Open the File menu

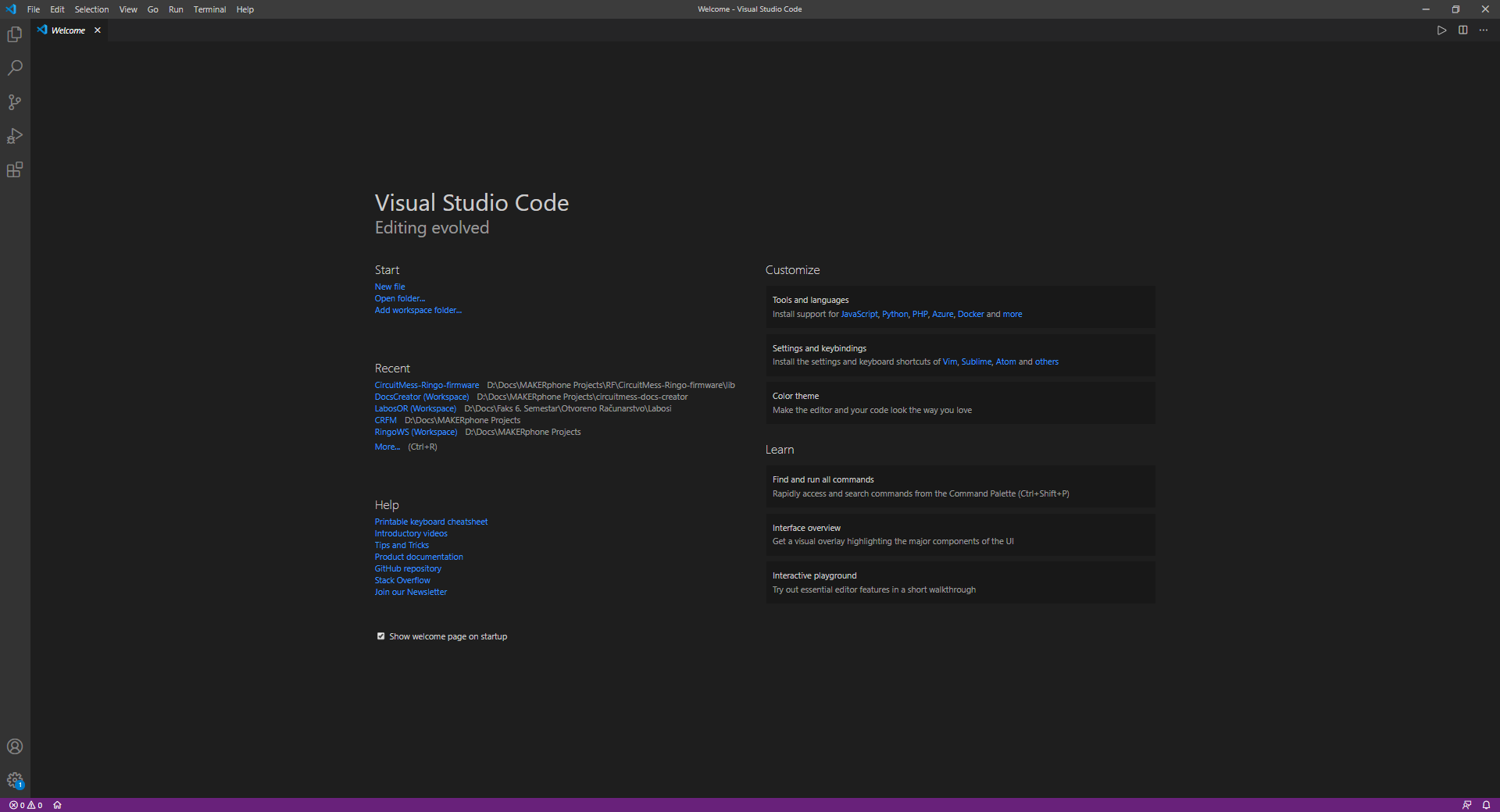34,9
